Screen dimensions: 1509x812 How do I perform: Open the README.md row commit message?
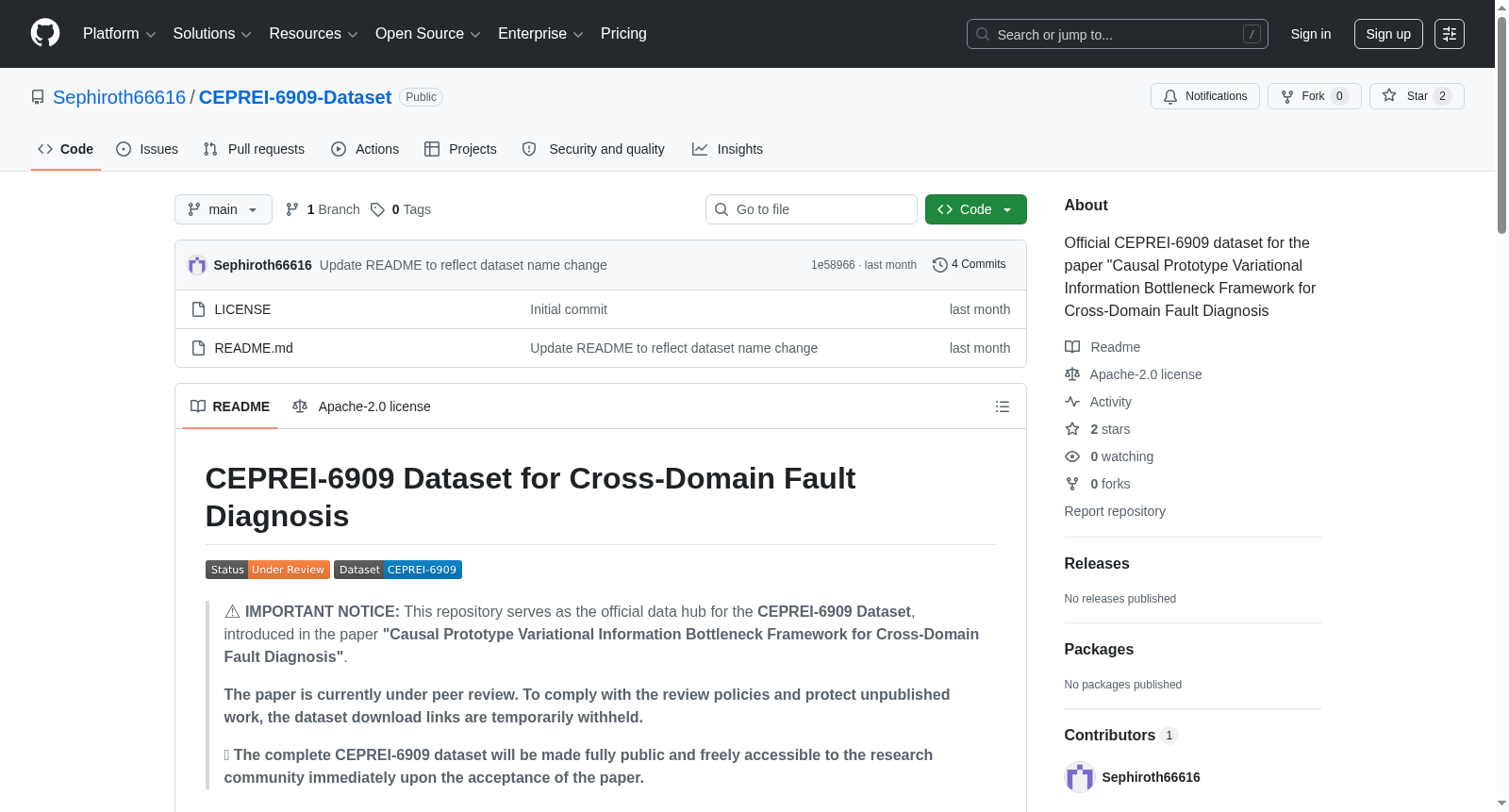pyautogui.click(x=673, y=348)
